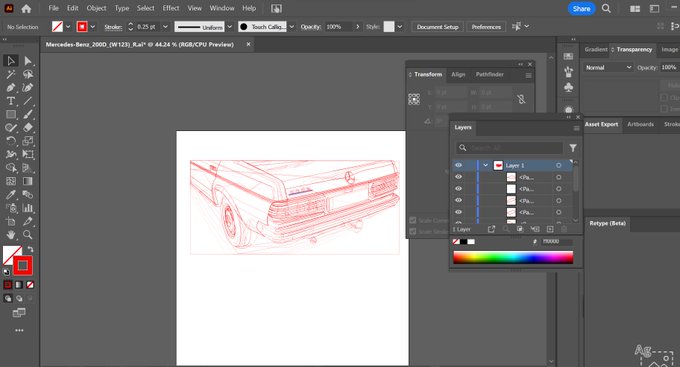Open the Object menu
Screen dimensions: 680x367
pos(96,8)
